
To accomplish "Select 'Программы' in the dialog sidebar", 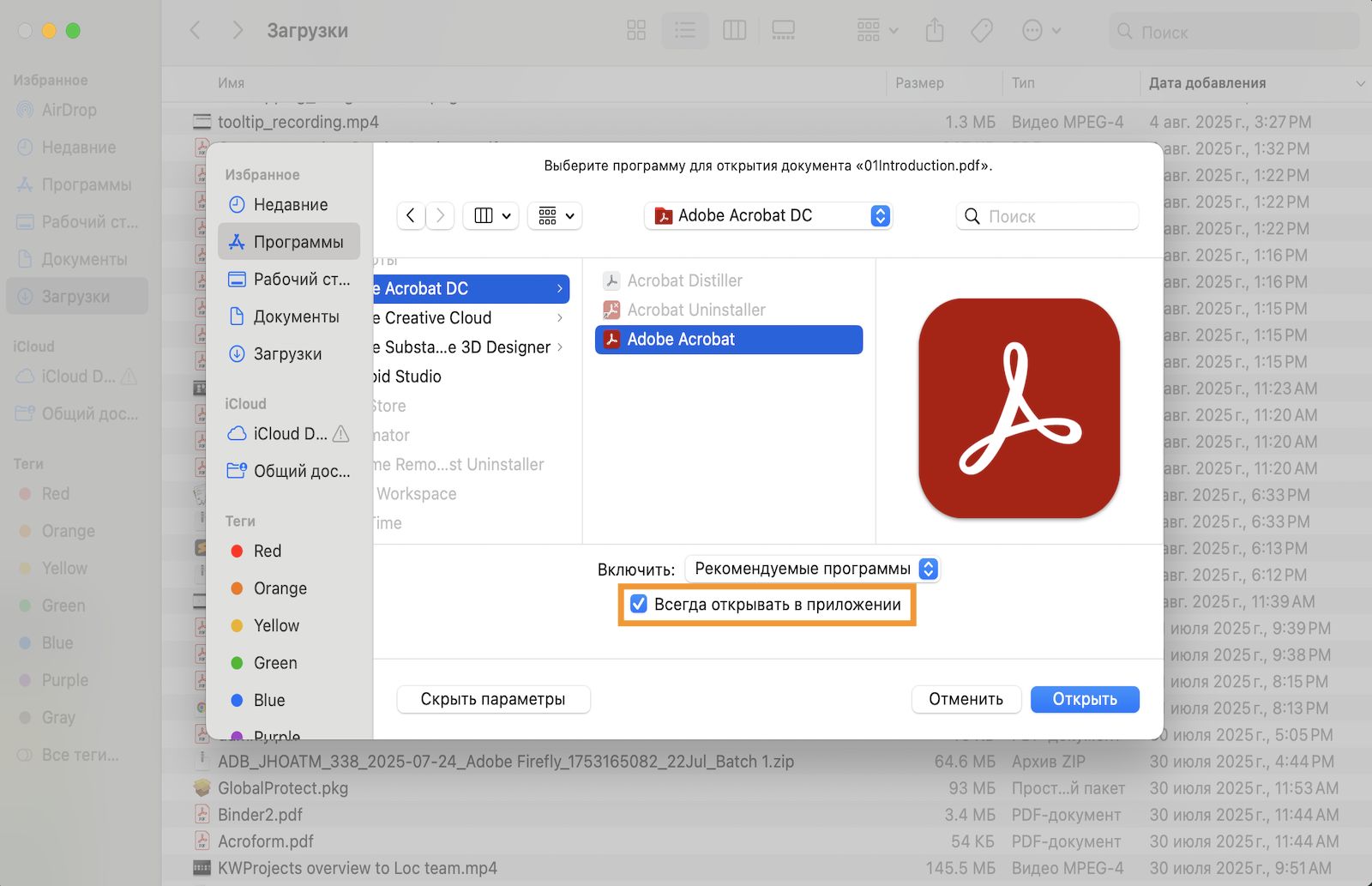I will pos(289,242).
